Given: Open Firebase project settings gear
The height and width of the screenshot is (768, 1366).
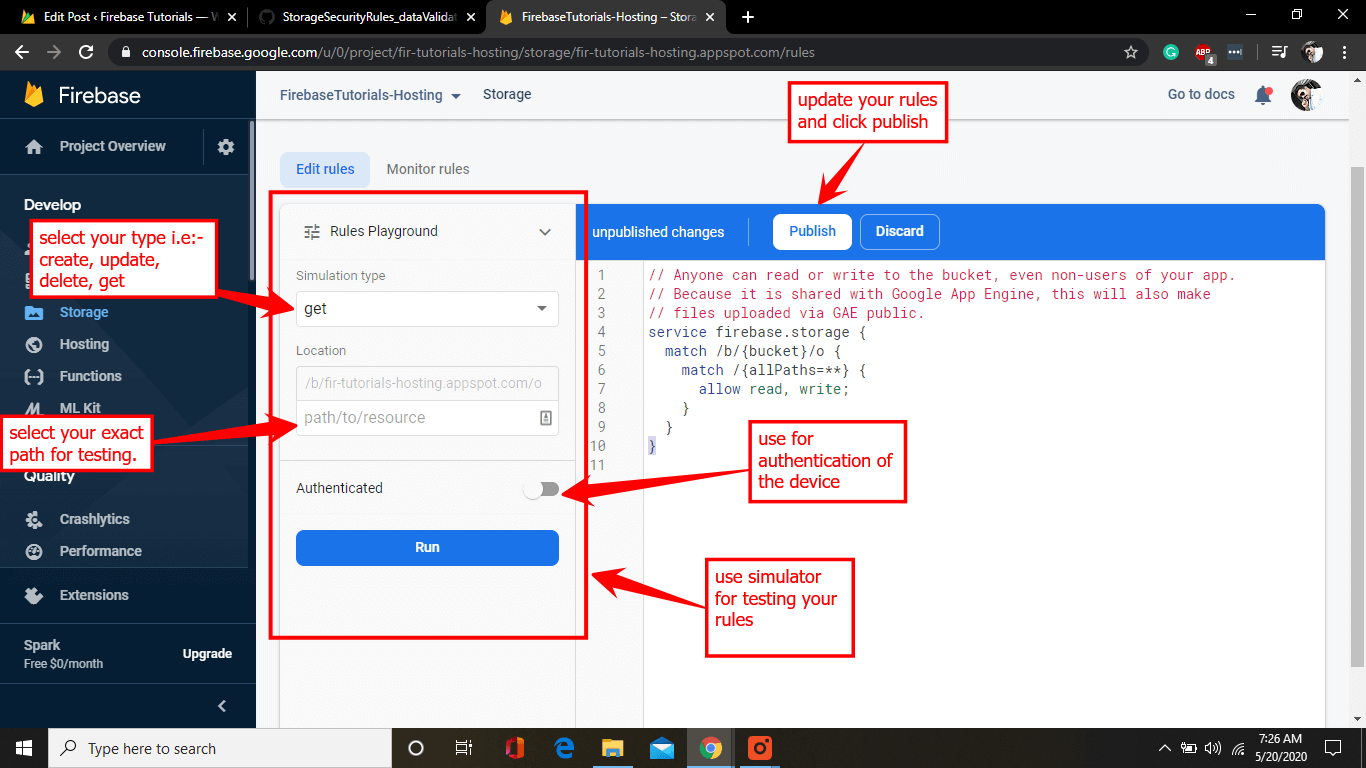Looking at the screenshot, I should pos(225,146).
